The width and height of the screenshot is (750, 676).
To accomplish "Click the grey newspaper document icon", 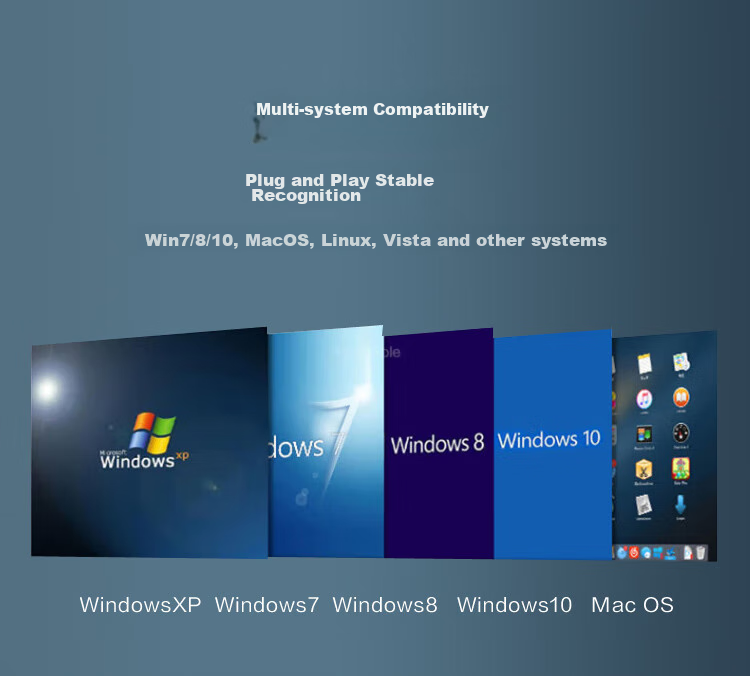I will coord(644,505).
